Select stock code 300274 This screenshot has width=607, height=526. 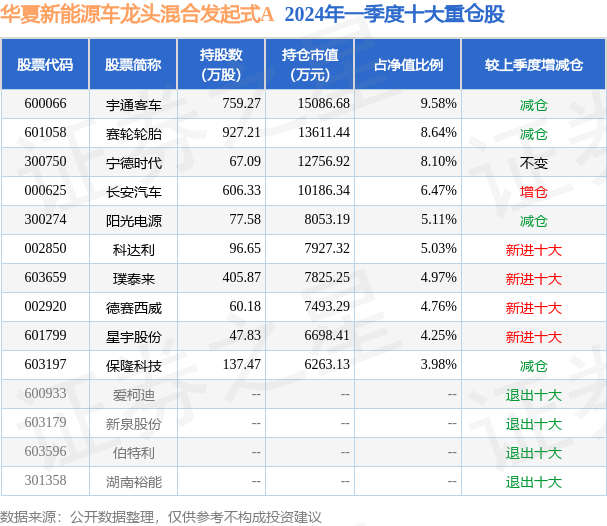(45, 220)
